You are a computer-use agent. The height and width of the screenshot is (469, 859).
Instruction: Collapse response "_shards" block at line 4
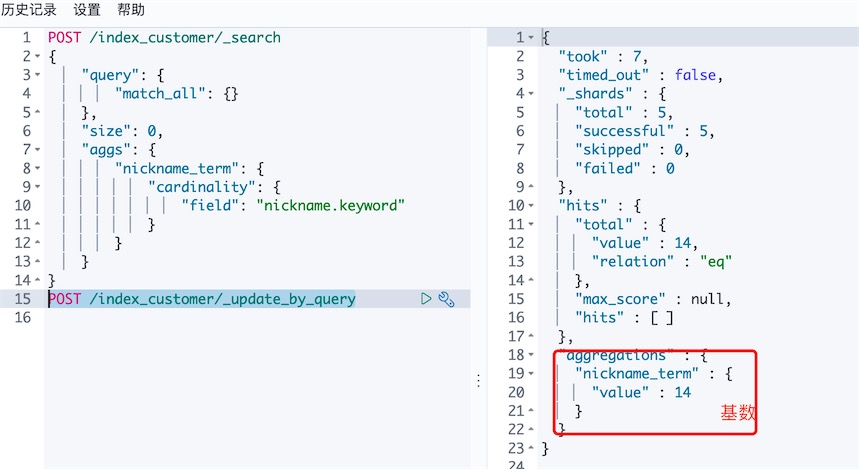[x=531, y=94]
